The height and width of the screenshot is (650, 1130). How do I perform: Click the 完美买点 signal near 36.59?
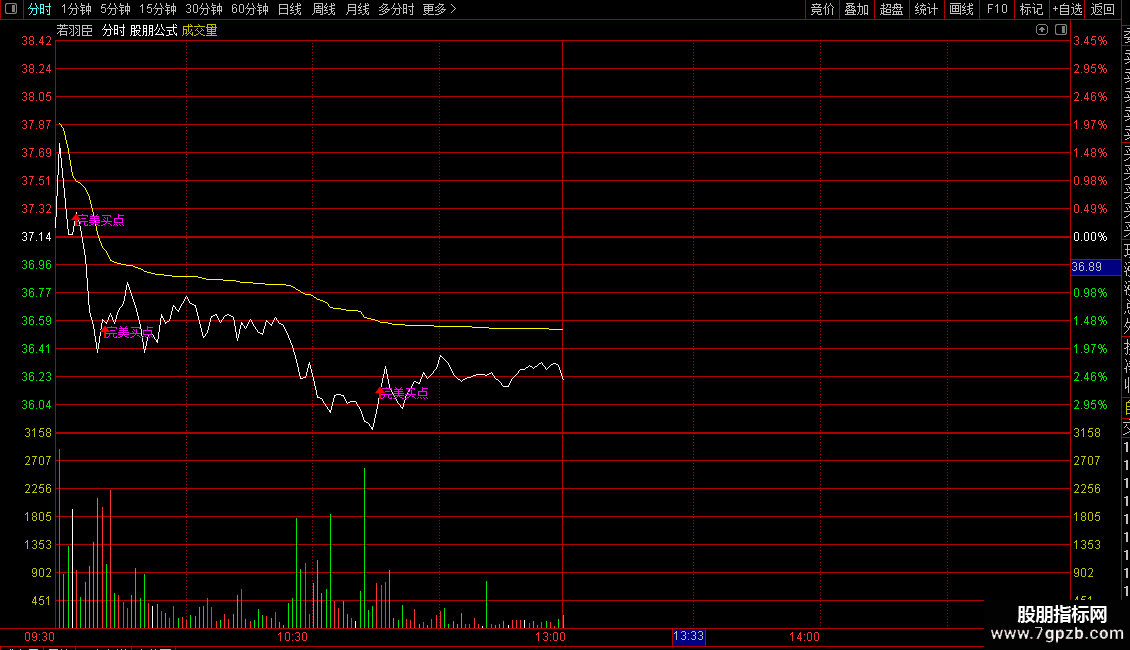point(128,331)
